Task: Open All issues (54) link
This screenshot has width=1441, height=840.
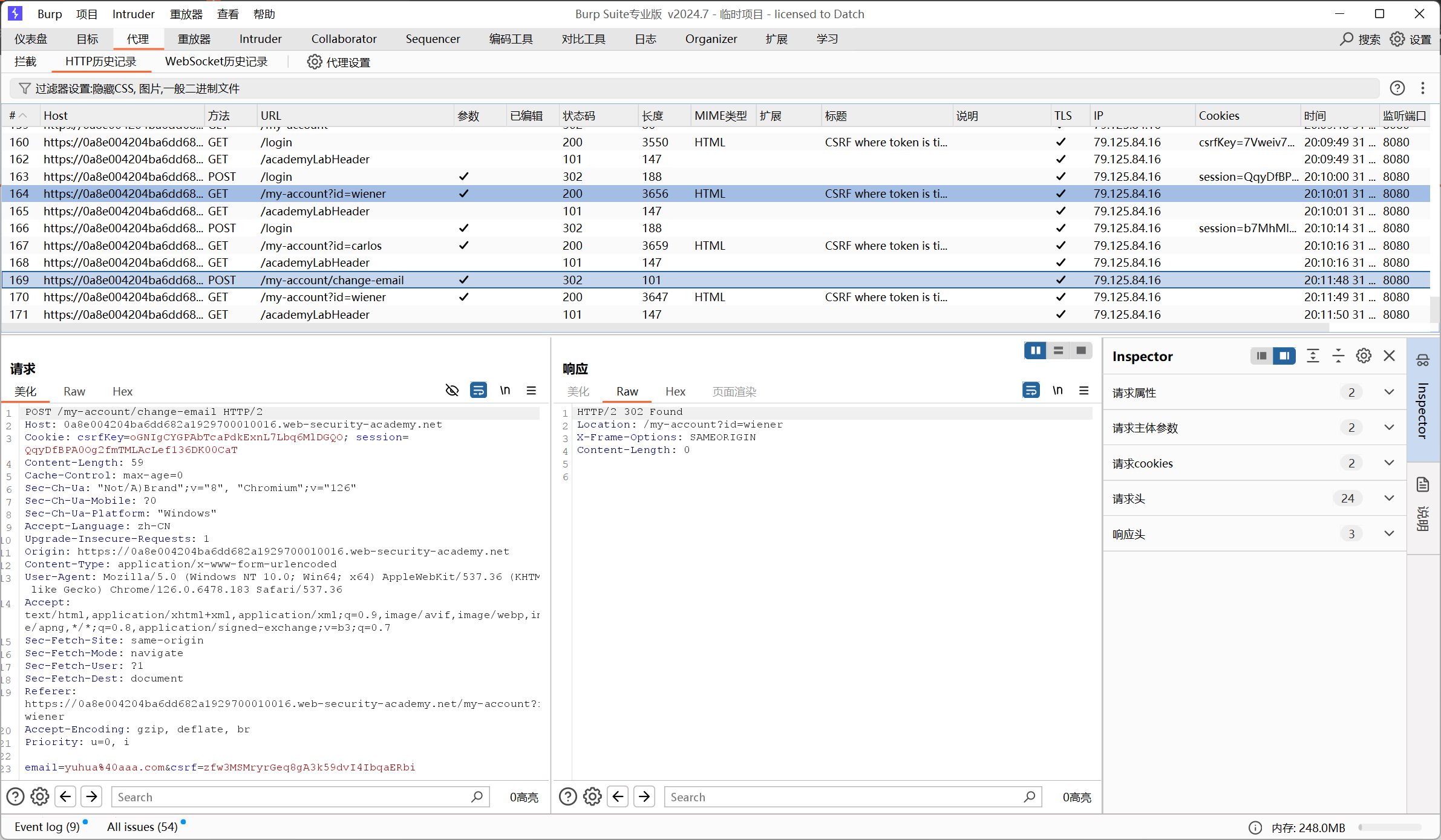Action: (142, 827)
